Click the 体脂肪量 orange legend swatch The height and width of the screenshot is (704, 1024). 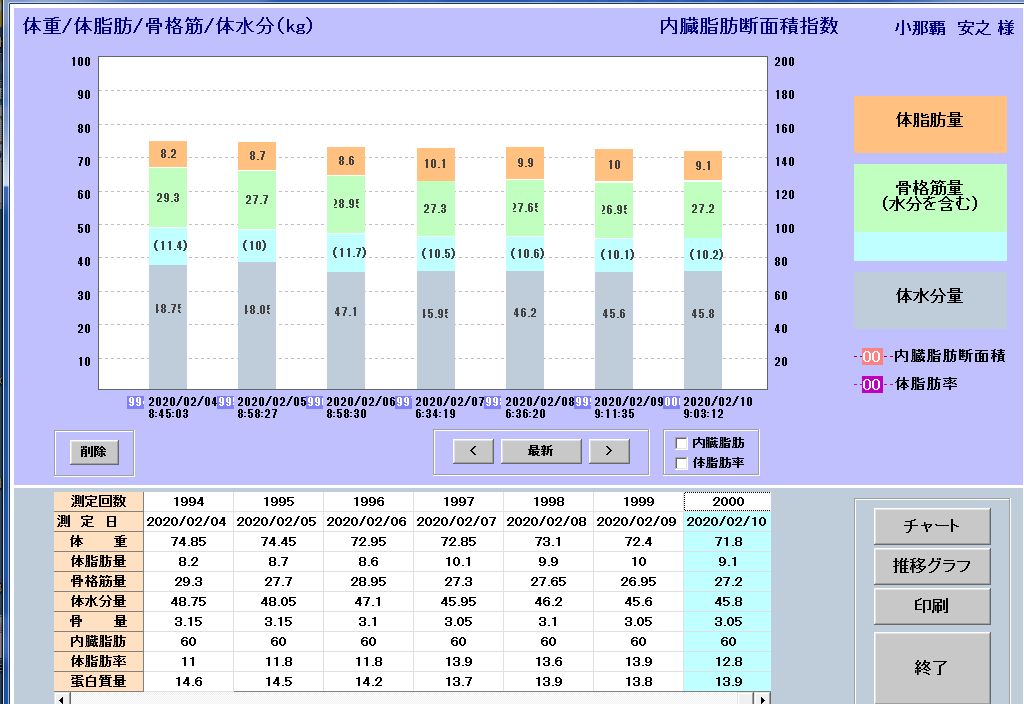[930, 124]
